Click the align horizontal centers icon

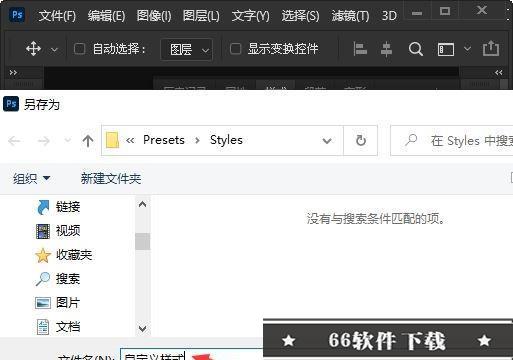(386, 49)
